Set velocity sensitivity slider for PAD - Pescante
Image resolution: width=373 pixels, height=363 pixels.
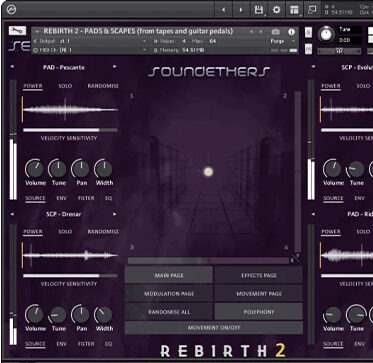[x=70, y=130]
